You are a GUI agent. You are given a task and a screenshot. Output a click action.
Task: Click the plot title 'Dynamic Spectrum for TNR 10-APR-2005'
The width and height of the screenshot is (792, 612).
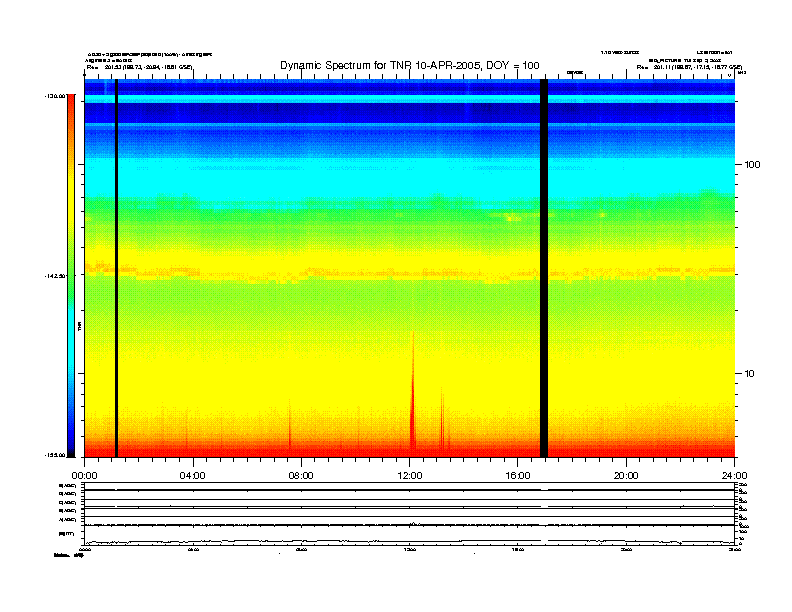[410, 65]
